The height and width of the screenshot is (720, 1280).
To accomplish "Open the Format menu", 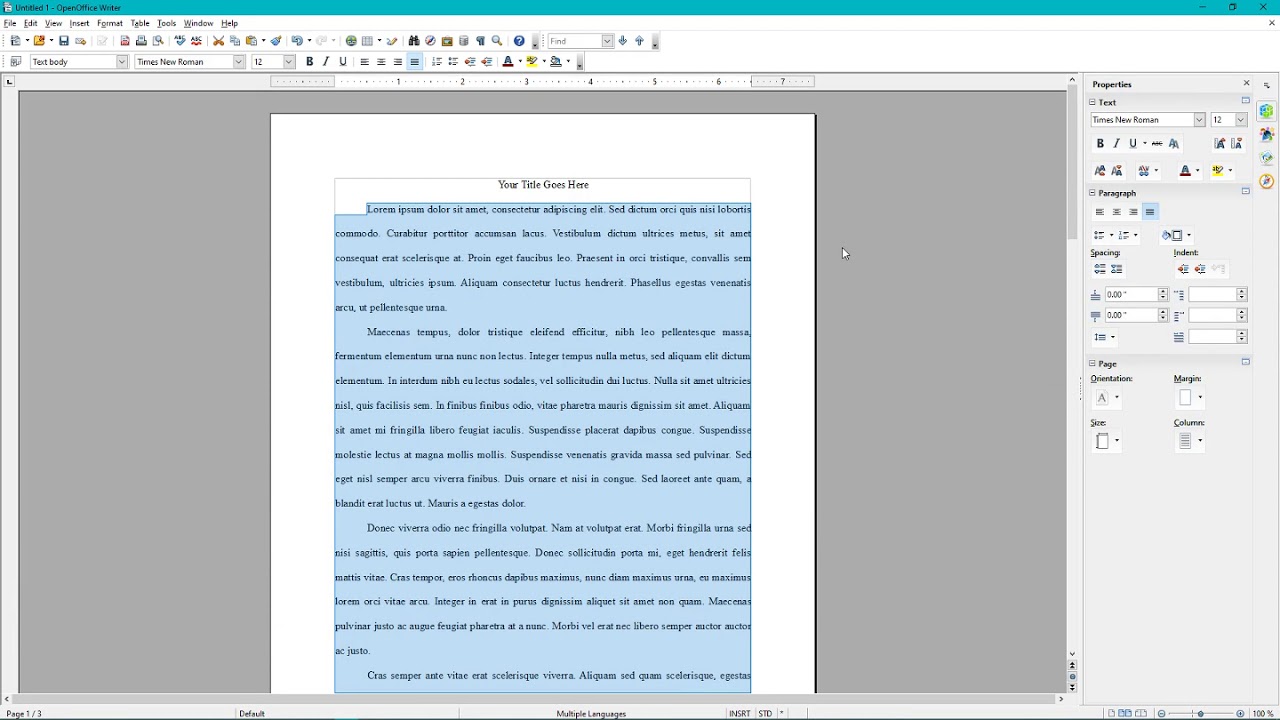I will (110, 23).
